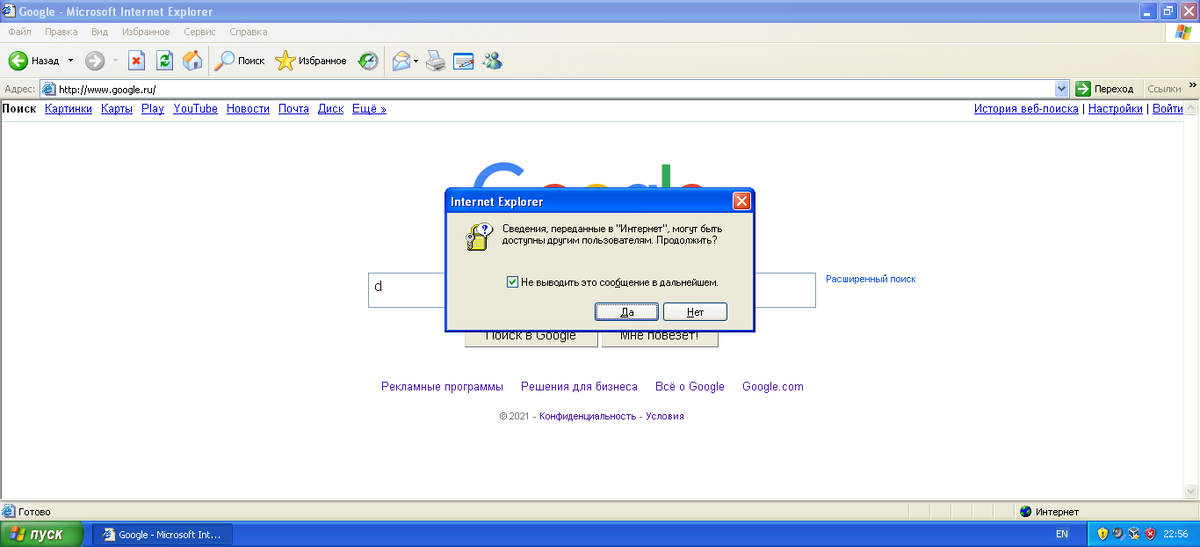The height and width of the screenshot is (547, 1200).
Task: Click the page icon in address bar
Action: 48,88
